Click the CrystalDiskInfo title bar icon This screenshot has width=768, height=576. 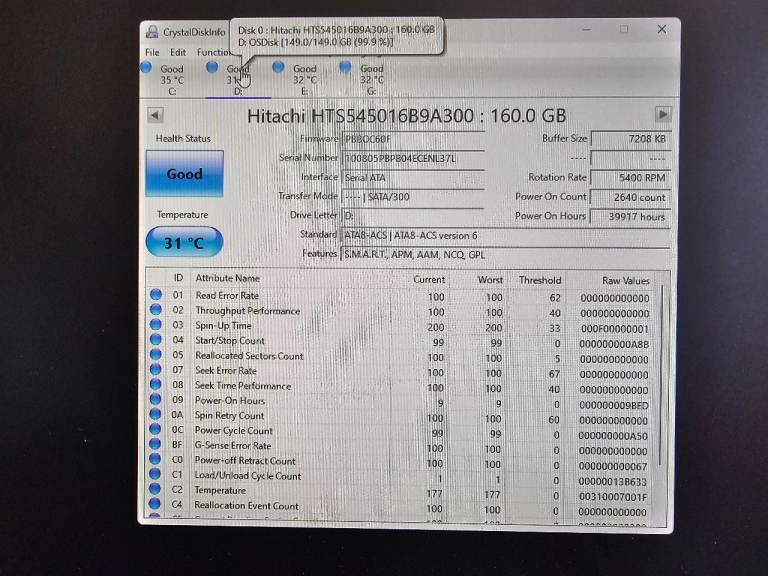(152, 32)
